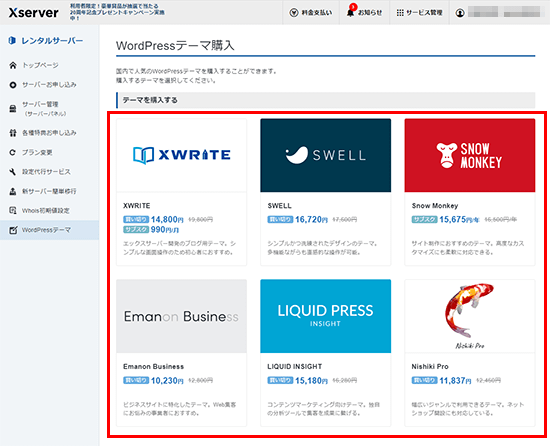550x446 pixels.
Task: Click the gift icon for 各種特典お申し込み
Action: [x=13, y=133]
